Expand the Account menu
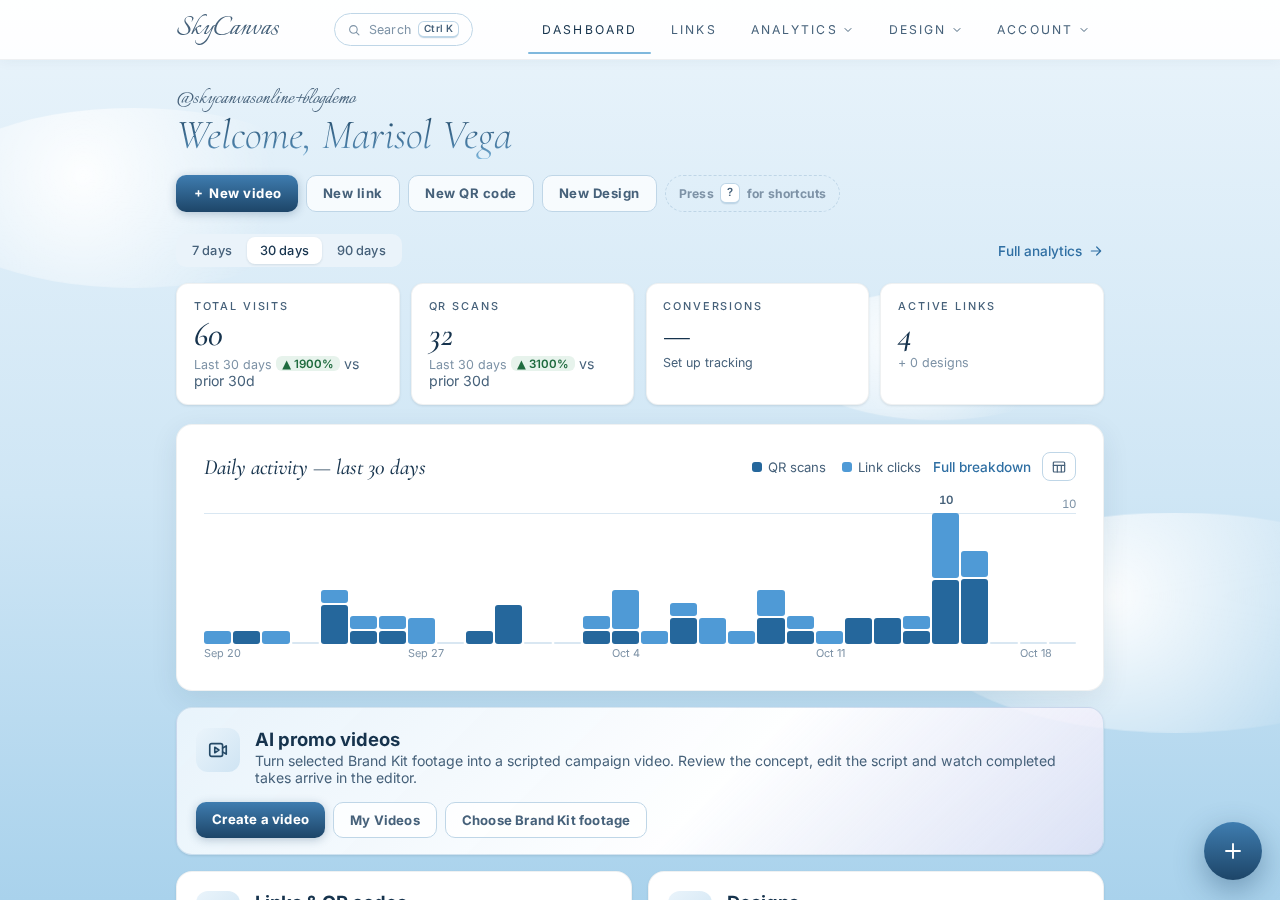This screenshot has height=900, width=1280. (x=1043, y=30)
